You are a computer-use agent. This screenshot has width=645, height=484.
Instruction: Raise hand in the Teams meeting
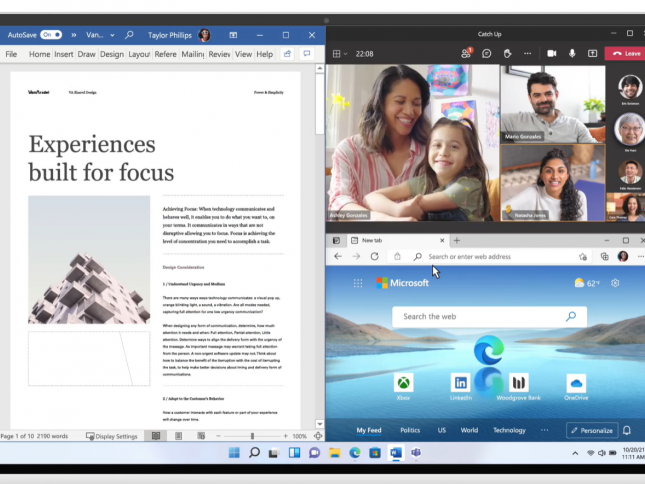point(508,53)
